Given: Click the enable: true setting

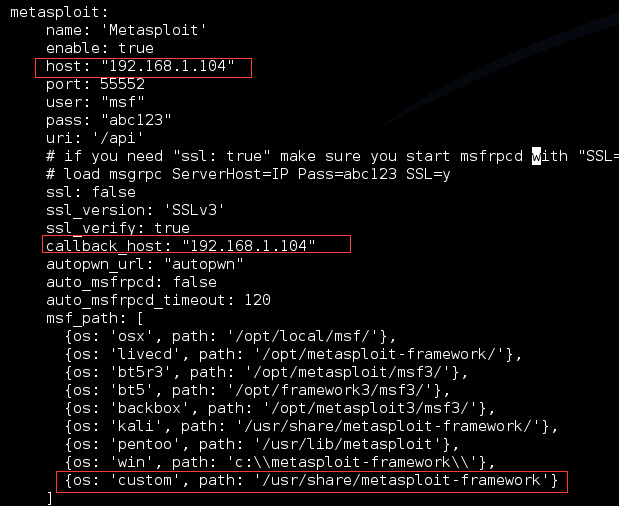Looking at the screenshot, I should (x=100, y=48).
